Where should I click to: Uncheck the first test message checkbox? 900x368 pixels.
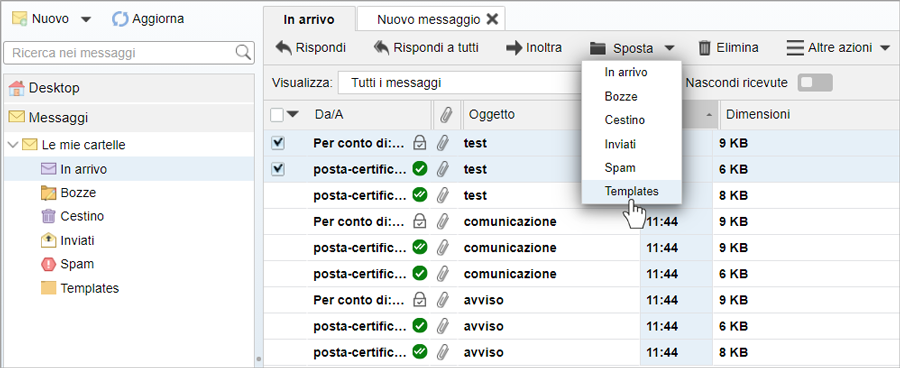[x=278, y=144]
